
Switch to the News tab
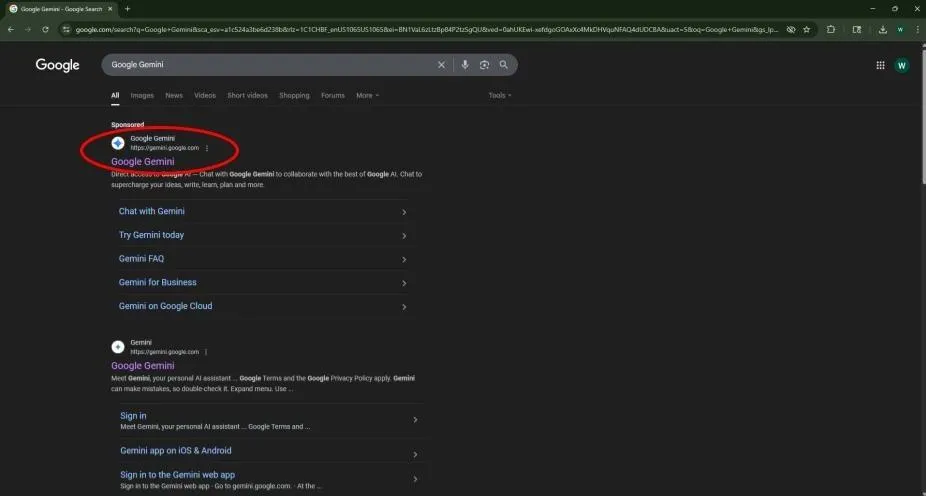[174, 96]
